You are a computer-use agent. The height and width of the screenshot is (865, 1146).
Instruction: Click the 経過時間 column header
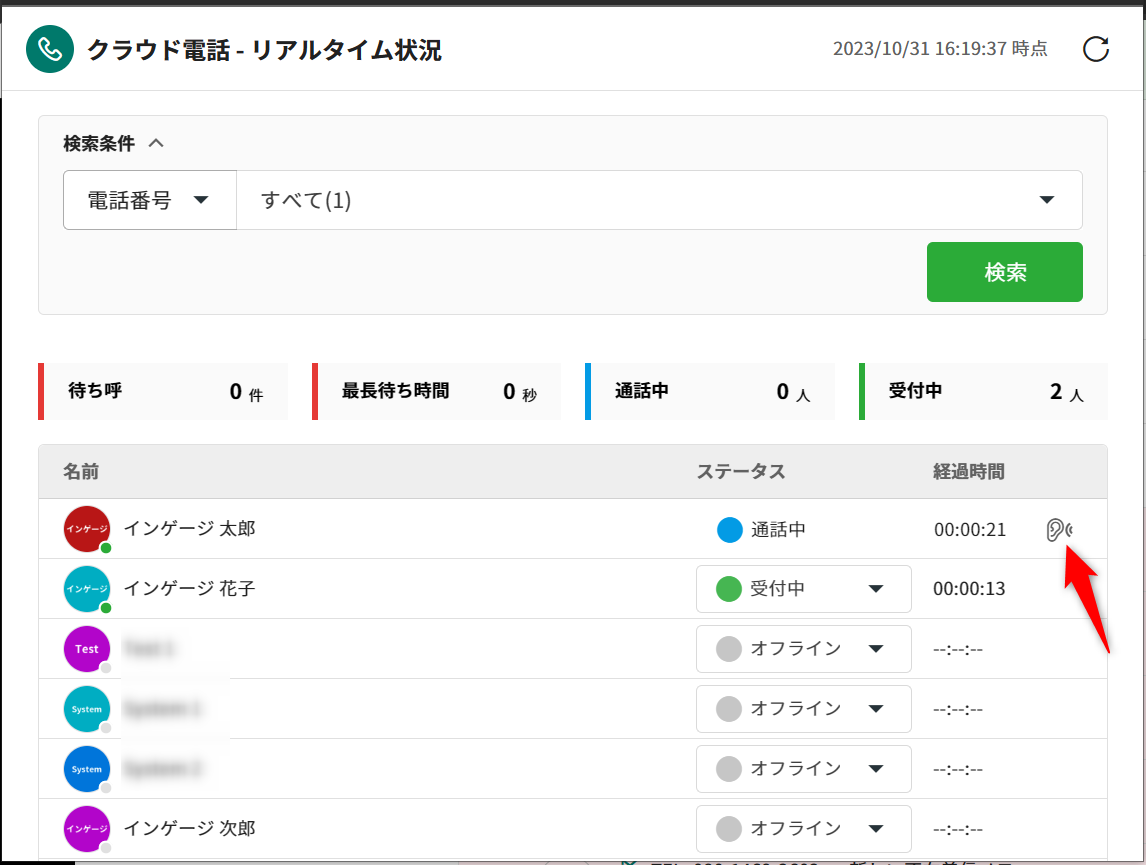pyautogui.click(x=968, y=472)
